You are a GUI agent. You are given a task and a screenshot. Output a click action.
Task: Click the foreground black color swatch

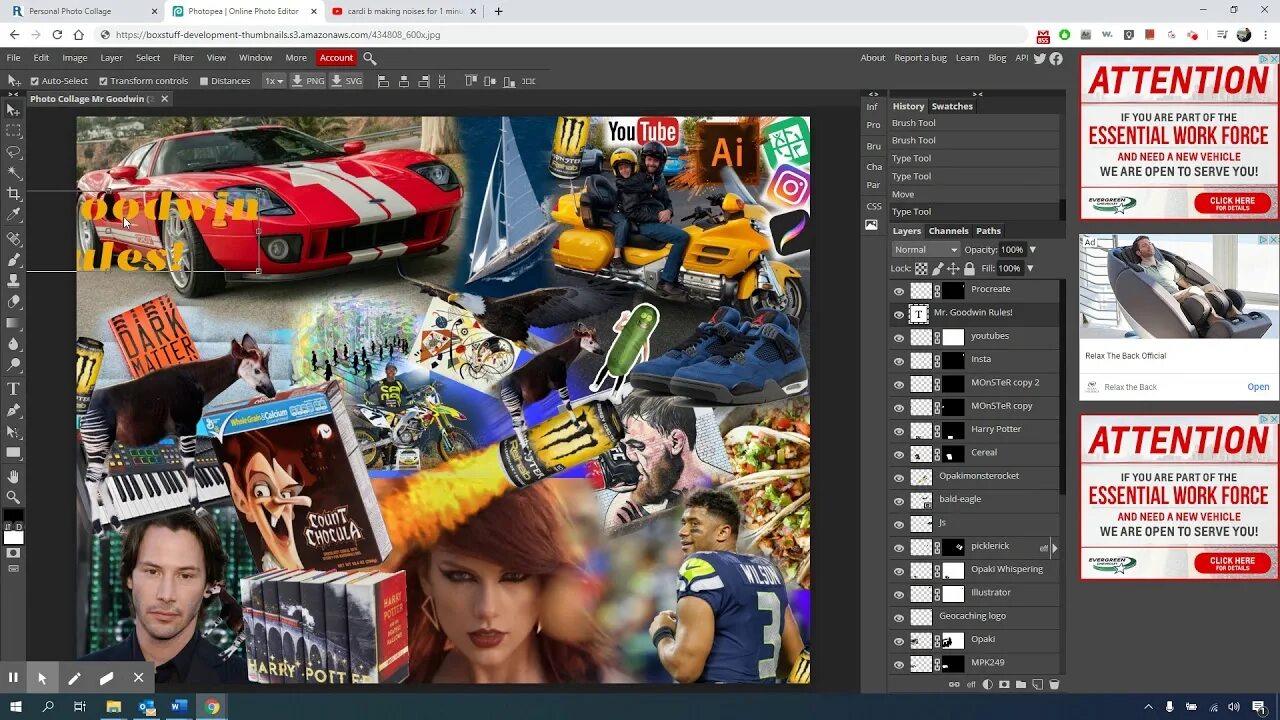tap(11, 517)
